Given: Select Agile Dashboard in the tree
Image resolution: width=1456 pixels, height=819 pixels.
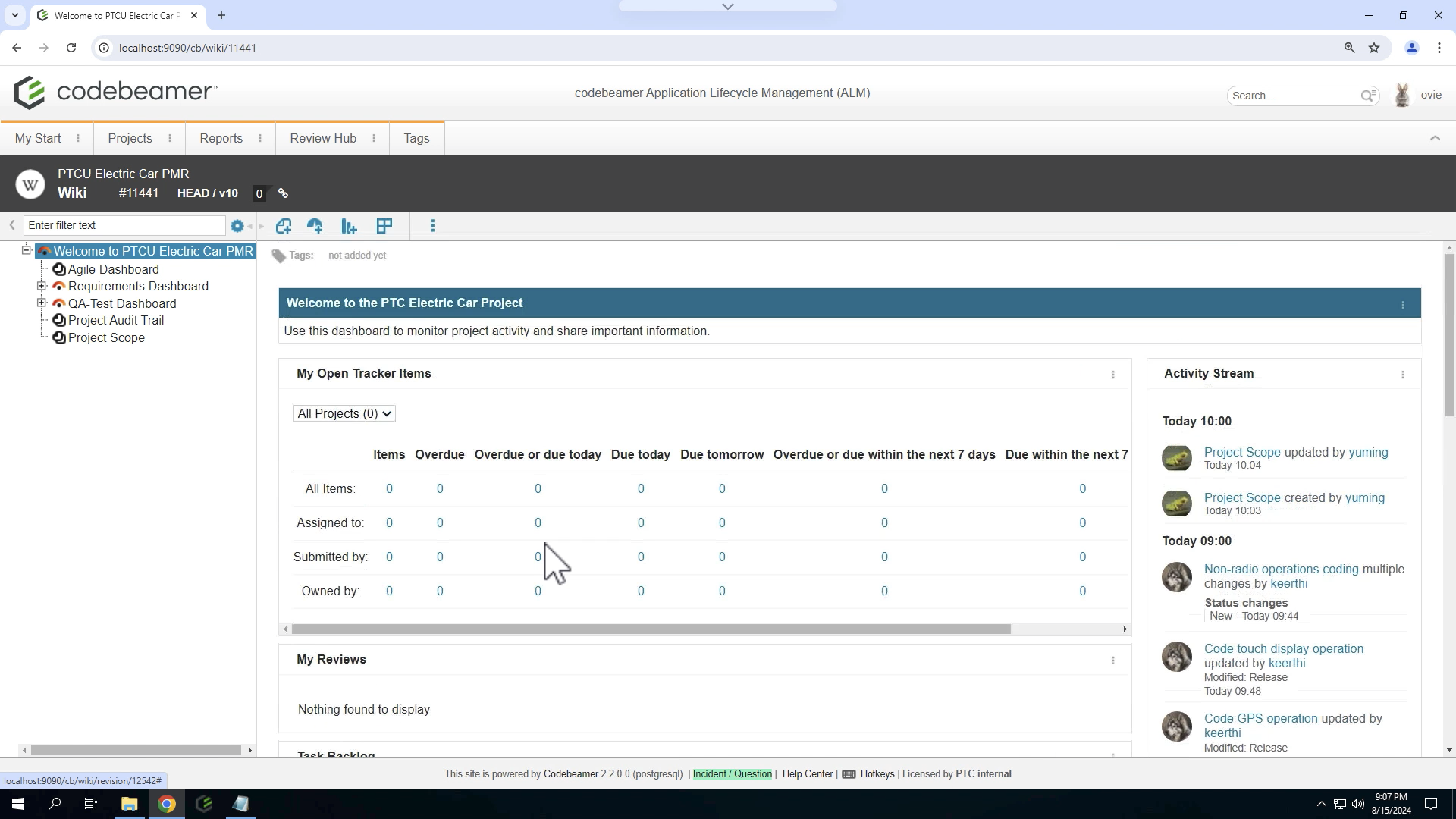Looking at the screenshot, I should pyautogui.click(x=114, y=269).
